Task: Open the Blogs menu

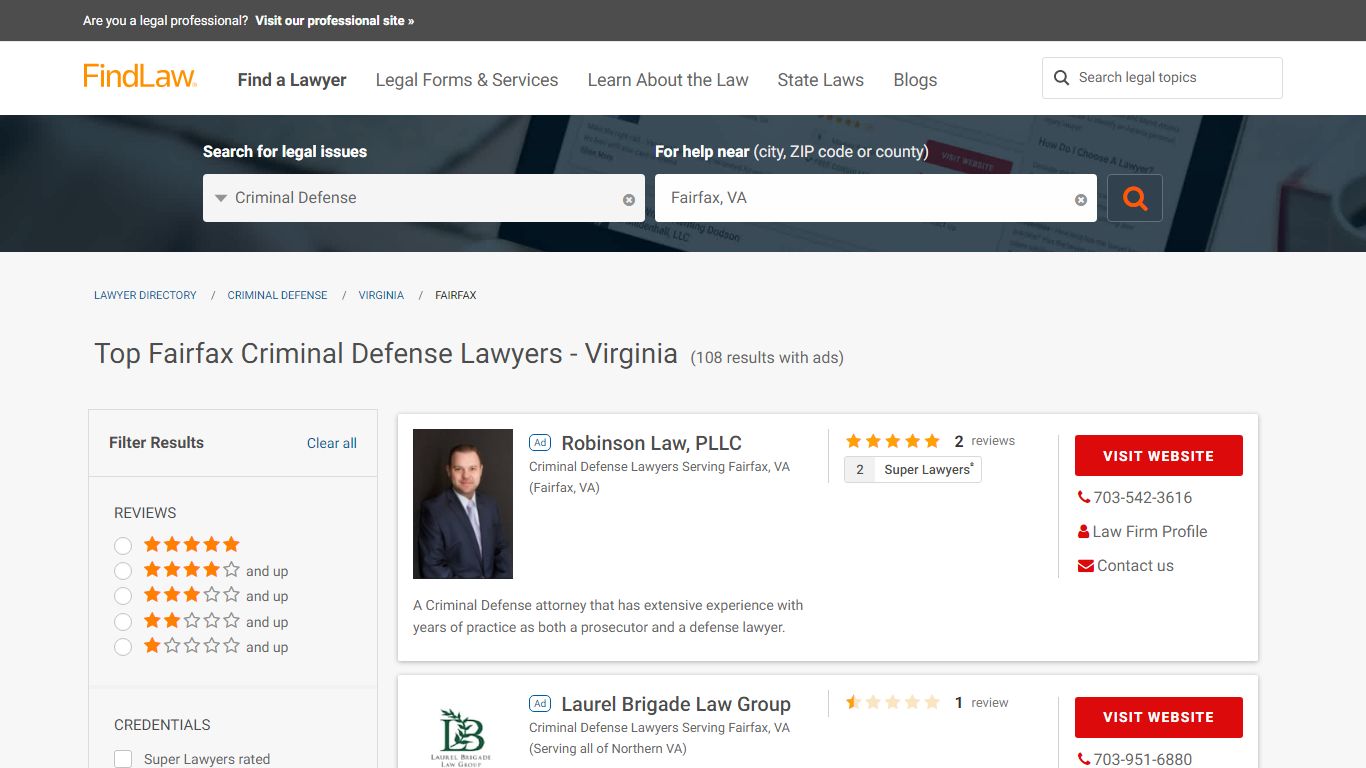Action: 915,80
